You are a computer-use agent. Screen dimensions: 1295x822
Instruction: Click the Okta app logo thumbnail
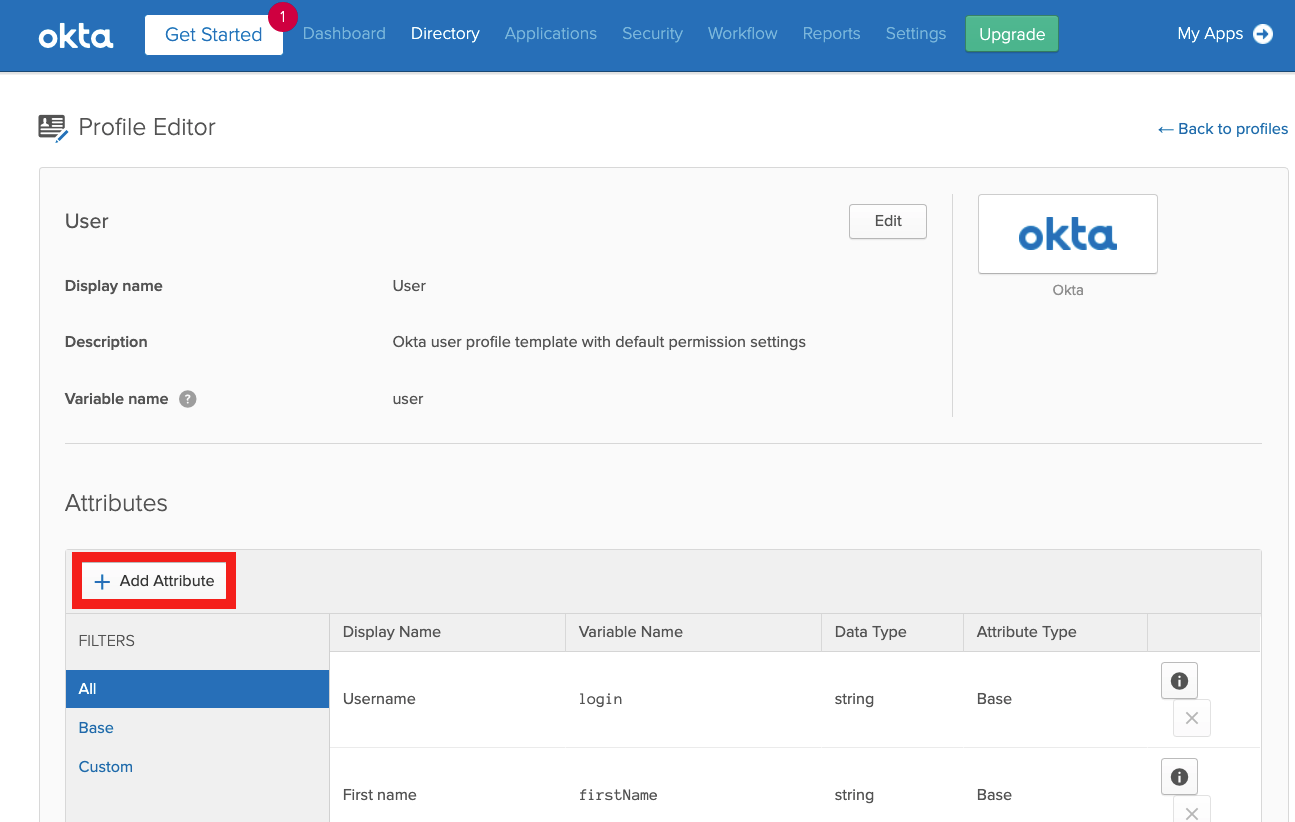(x=1067, y=234)
